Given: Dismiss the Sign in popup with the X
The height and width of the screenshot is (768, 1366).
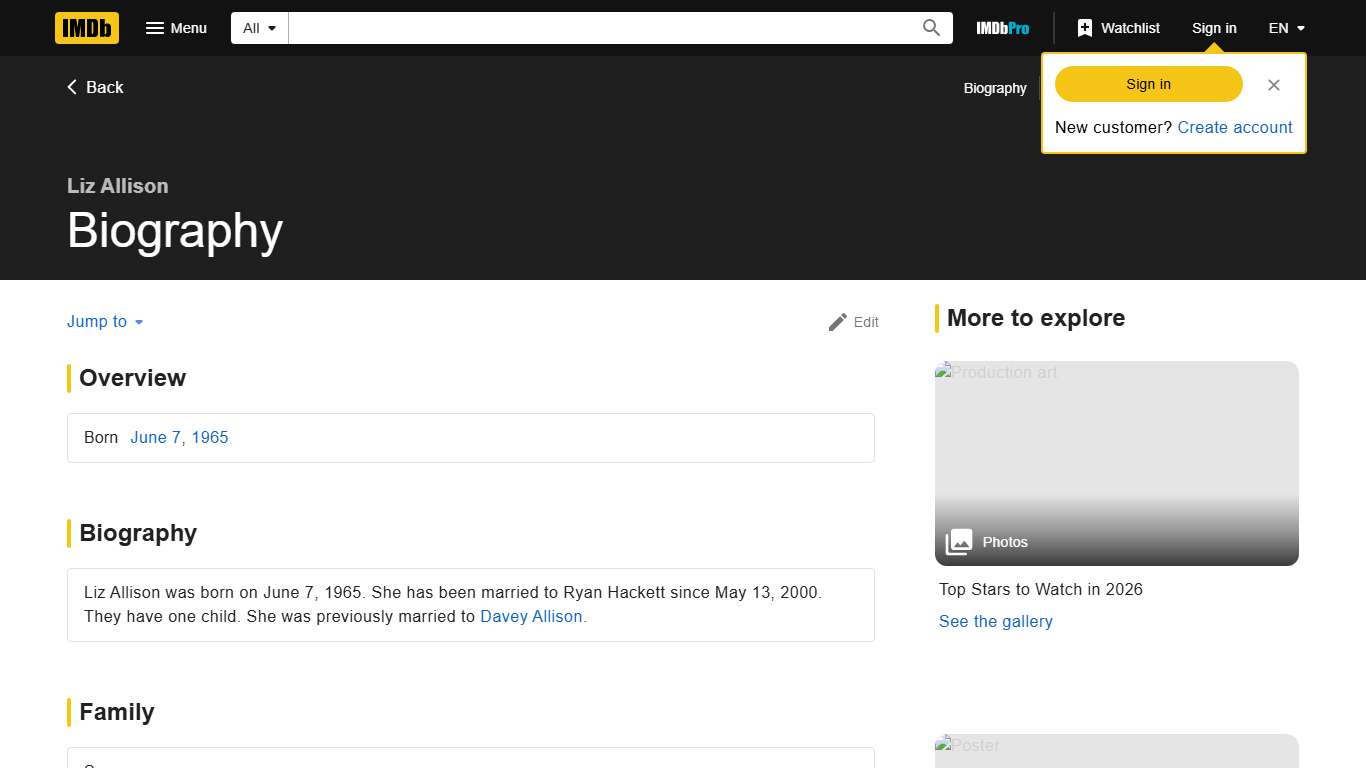Looking at the screenshot, I should tap(1273, 85).
